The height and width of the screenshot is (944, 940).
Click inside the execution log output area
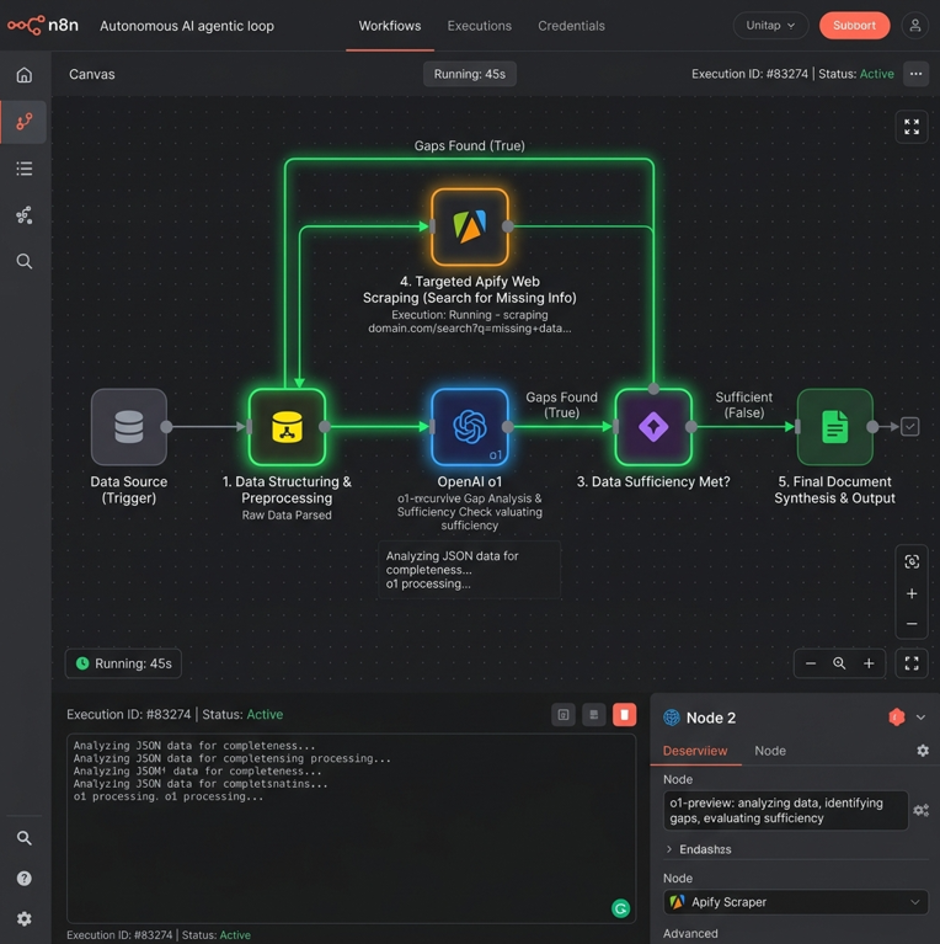351,828
